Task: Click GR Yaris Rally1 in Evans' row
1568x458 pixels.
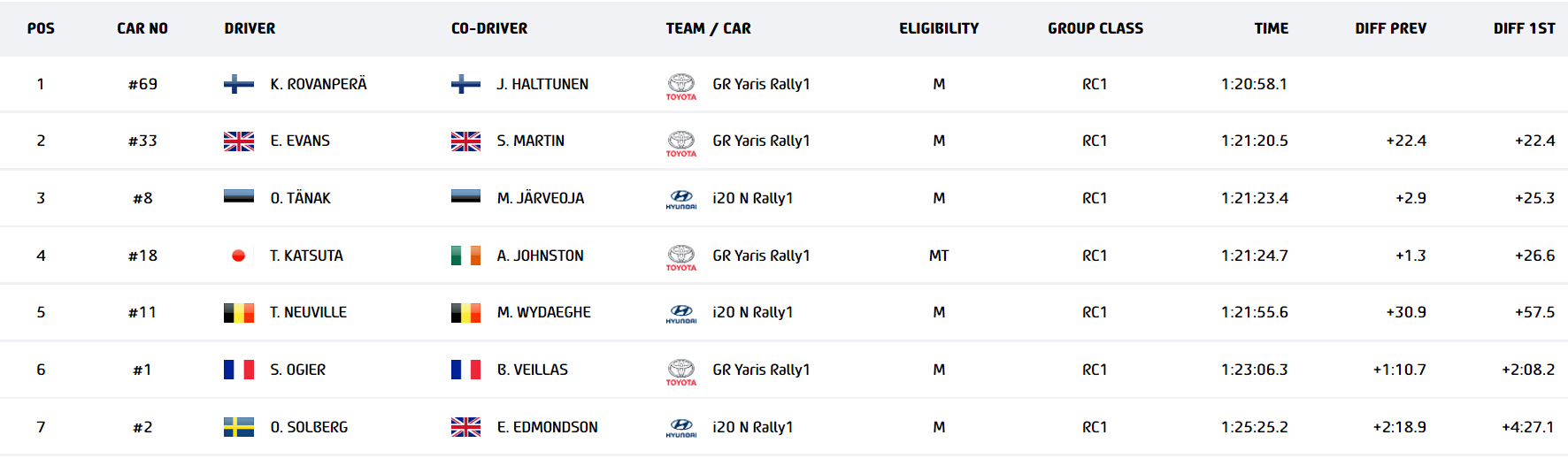Action: [x=761, y=141]
